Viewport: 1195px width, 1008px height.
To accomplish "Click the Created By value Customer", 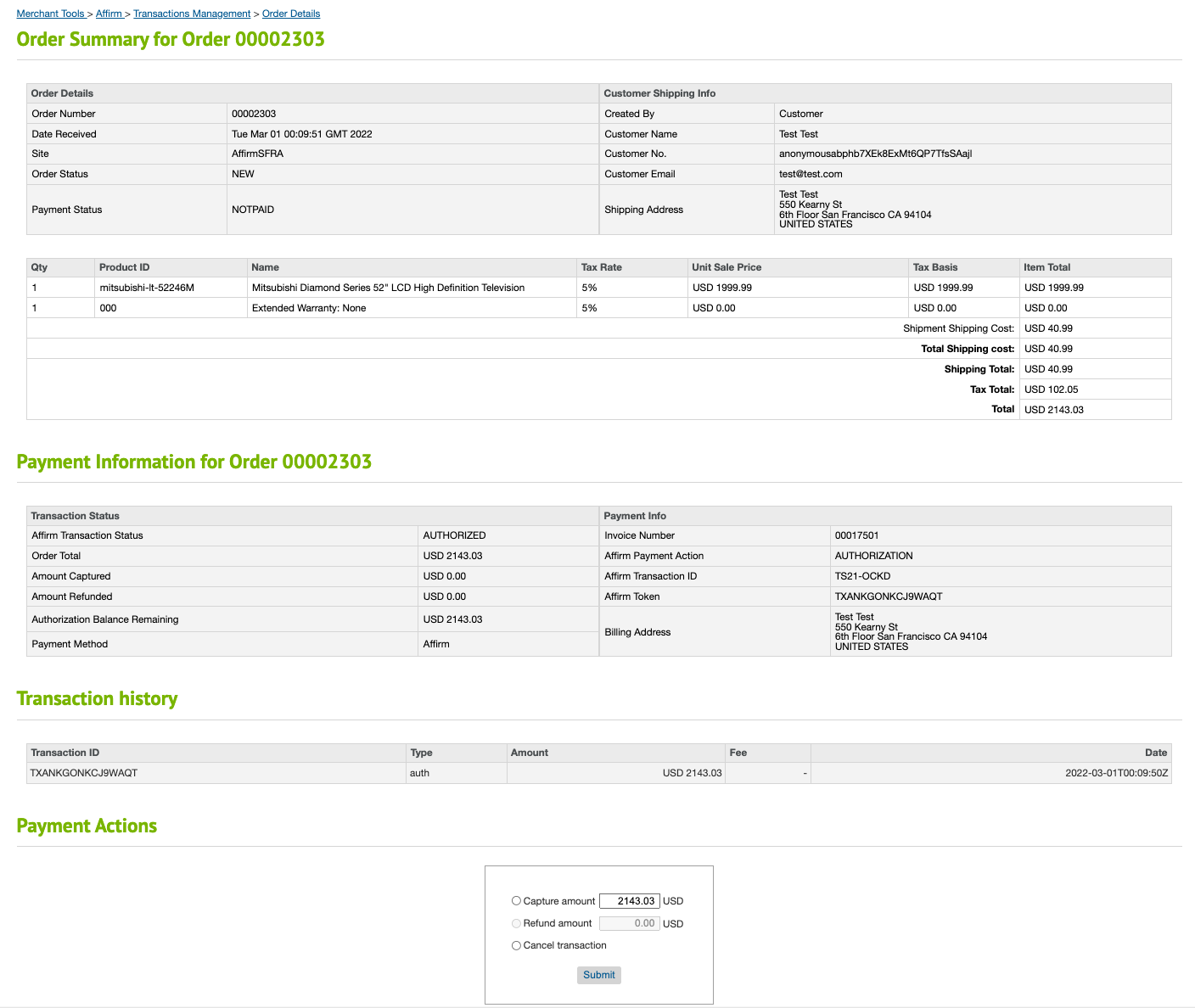I will (x=800, y=114).
